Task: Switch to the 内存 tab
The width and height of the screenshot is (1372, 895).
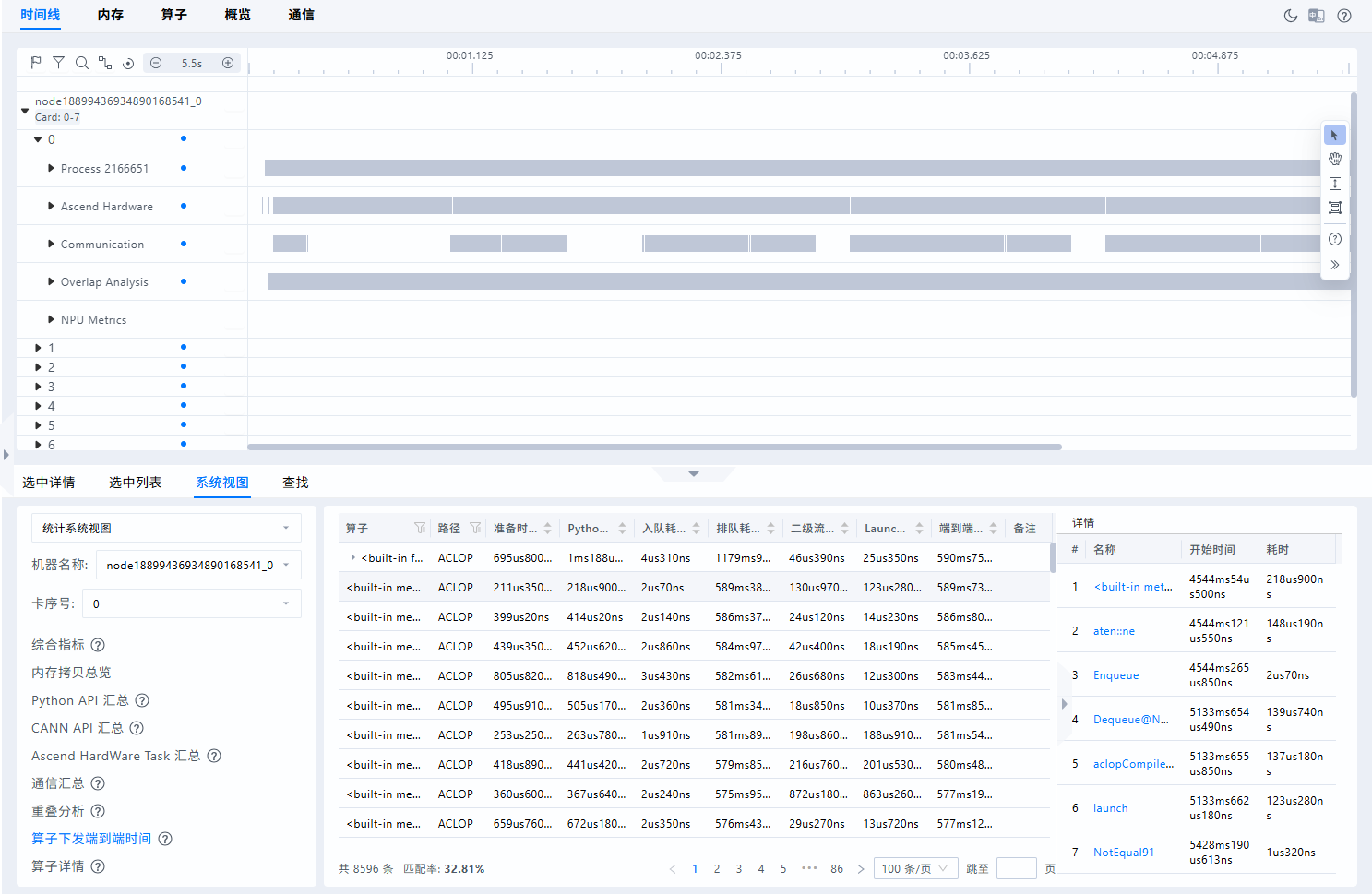Action: [x=111, y=15]
